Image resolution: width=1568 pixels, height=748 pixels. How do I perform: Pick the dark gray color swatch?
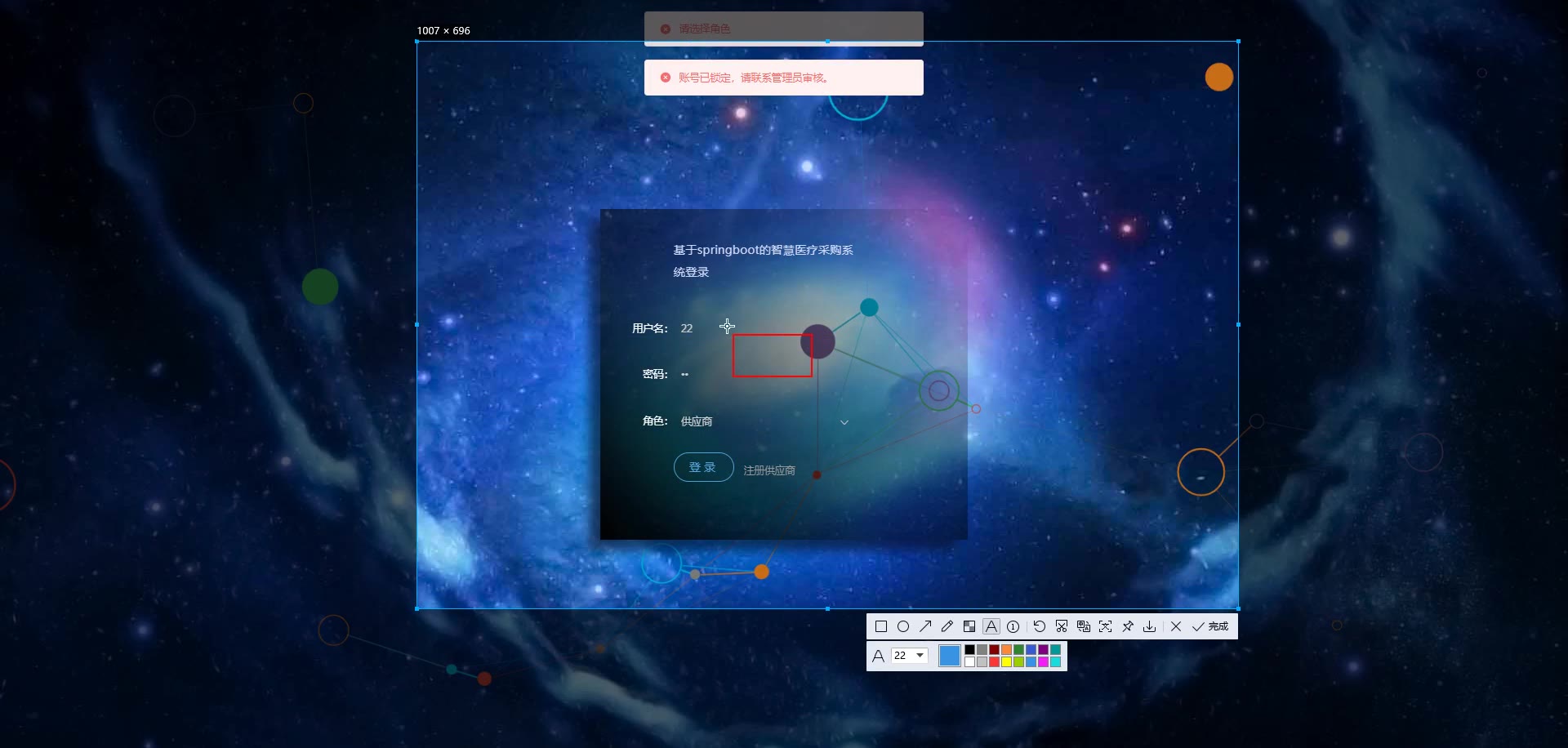coord(982,650)
